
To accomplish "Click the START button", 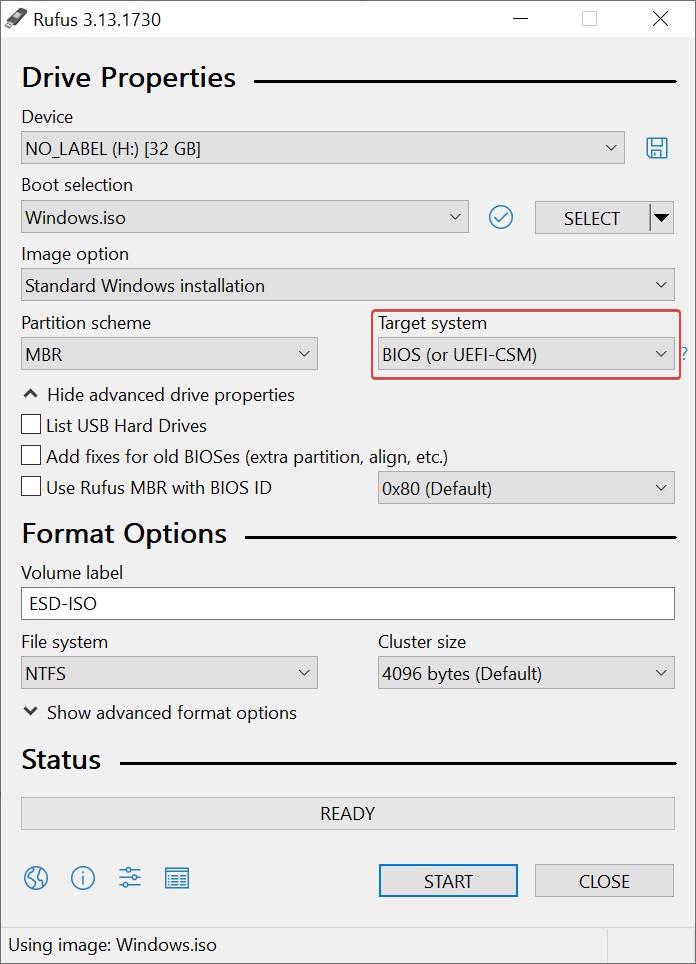I will (x=448, y=881).
